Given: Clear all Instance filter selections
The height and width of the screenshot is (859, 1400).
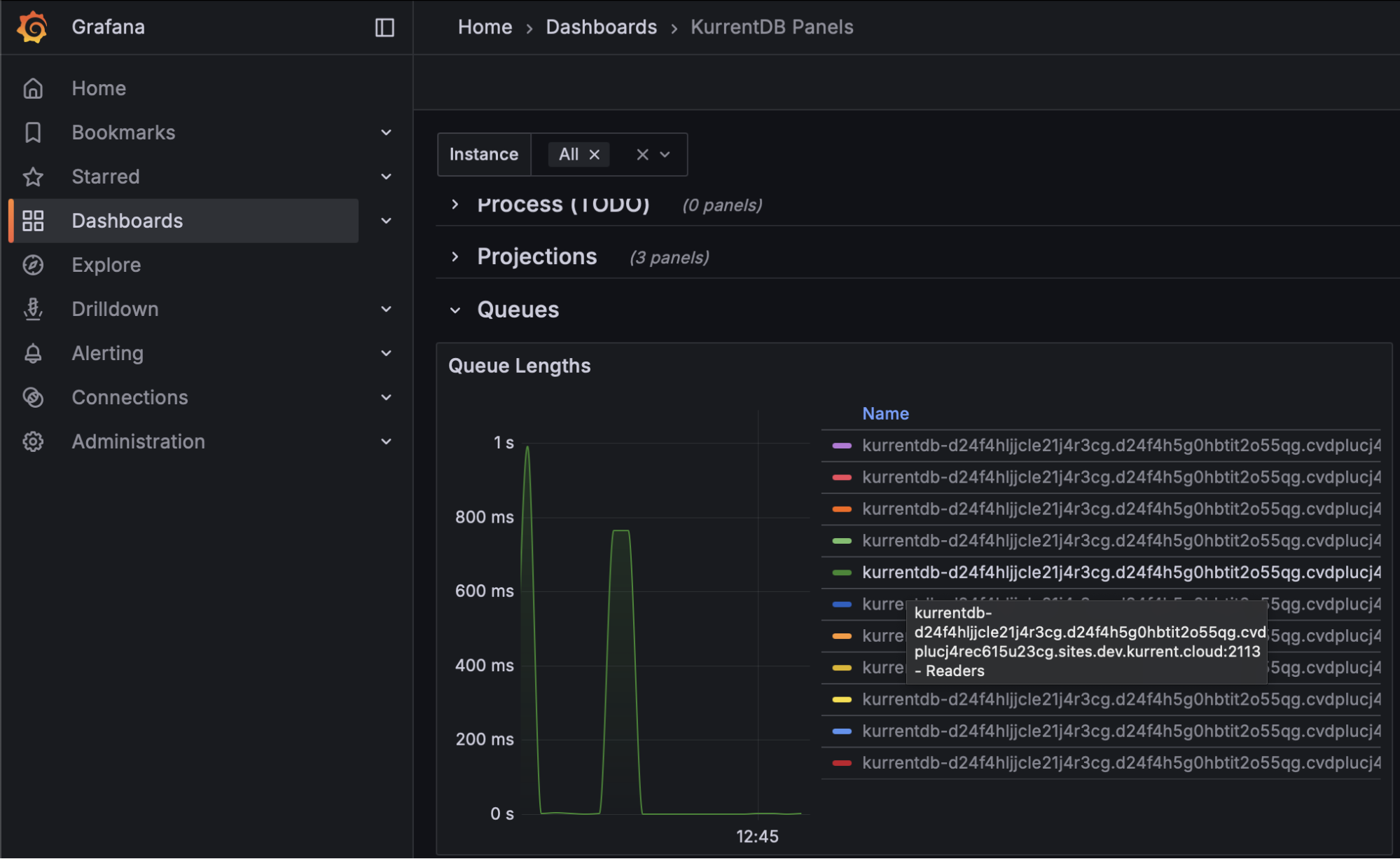Looking at the screenshot, I should pyautogui.click(x=642, y=154).
